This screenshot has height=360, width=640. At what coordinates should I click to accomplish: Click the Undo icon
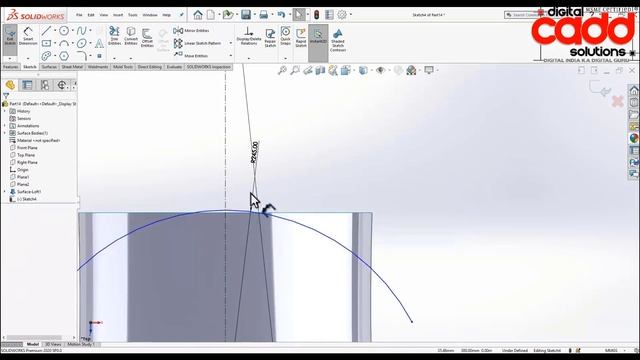[281, 15]
